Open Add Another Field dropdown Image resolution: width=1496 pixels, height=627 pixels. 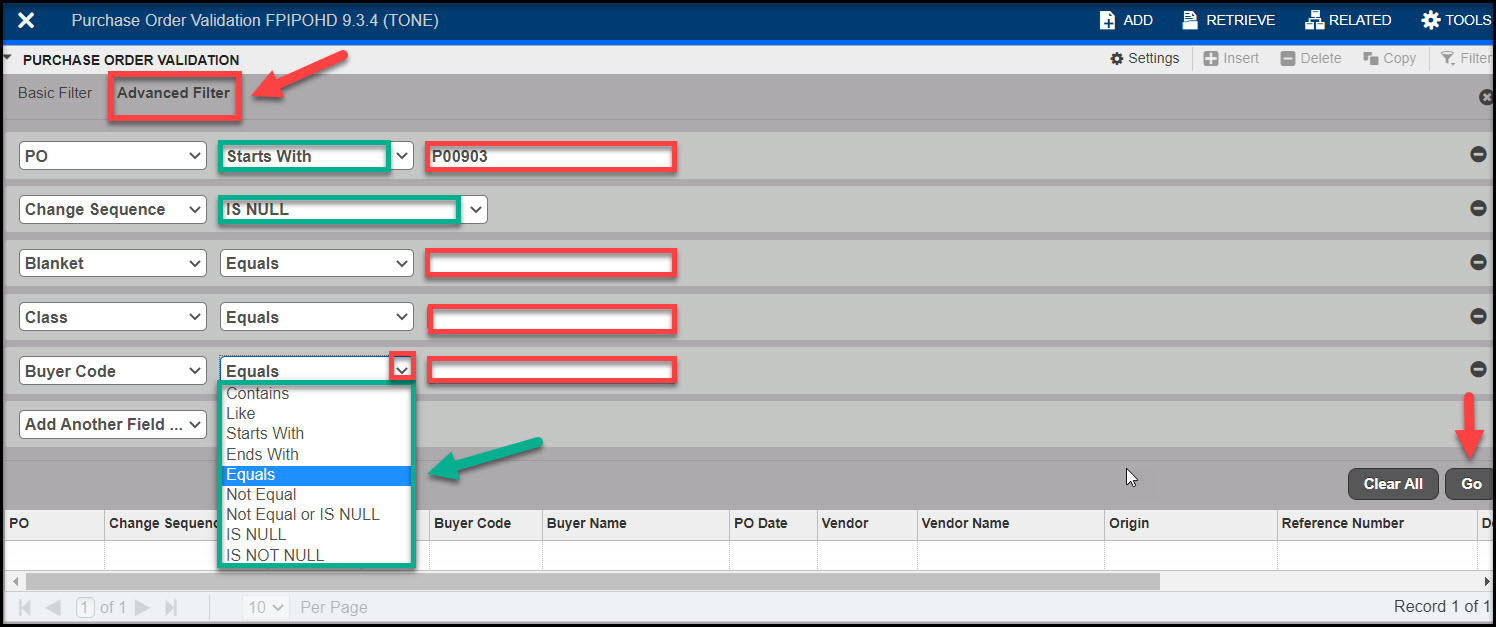pos(113,424)
